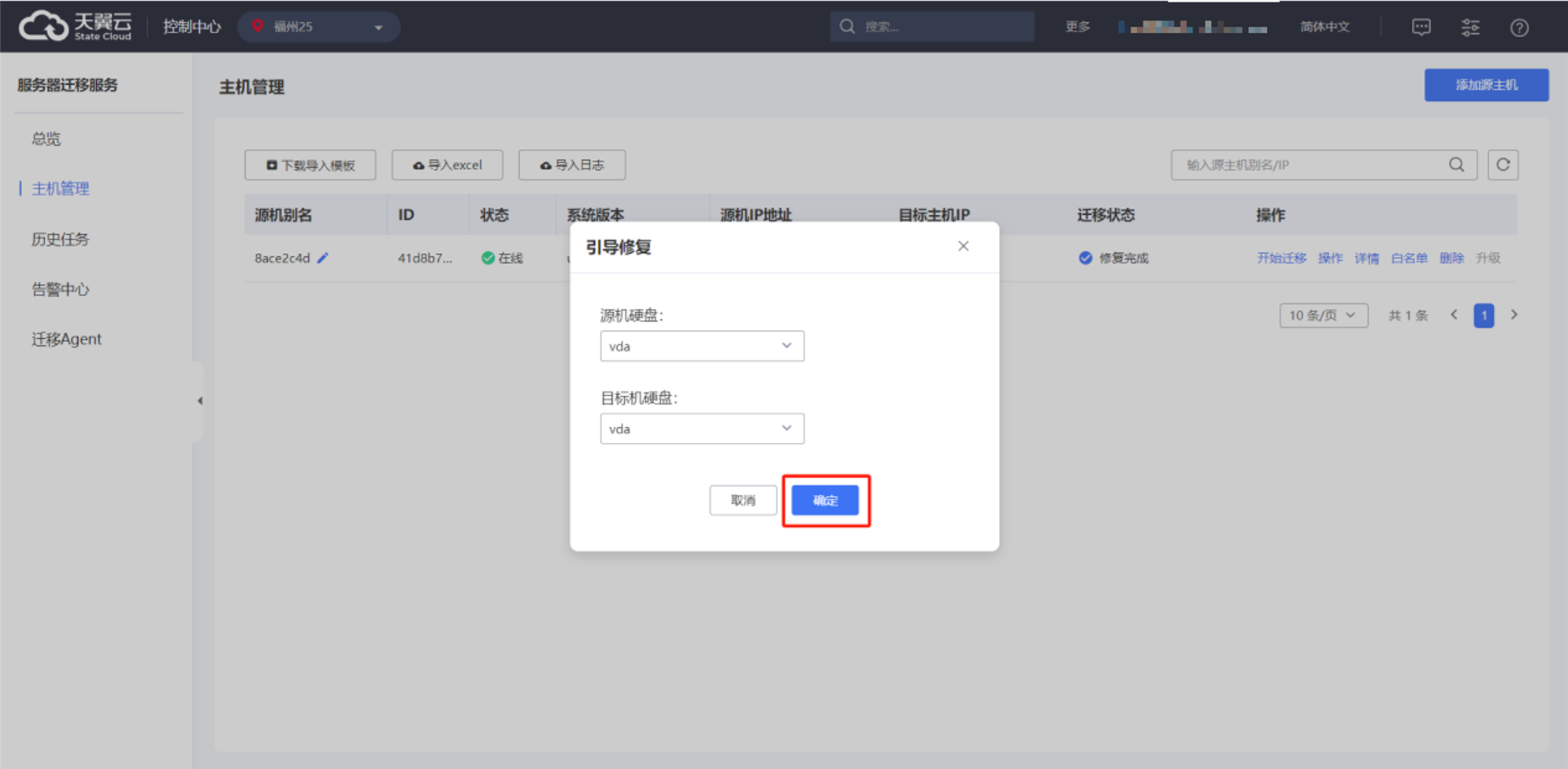Close the 引导修复 dialog
The height and width of the screenshot is (769, 1568).
pos(963,246)
